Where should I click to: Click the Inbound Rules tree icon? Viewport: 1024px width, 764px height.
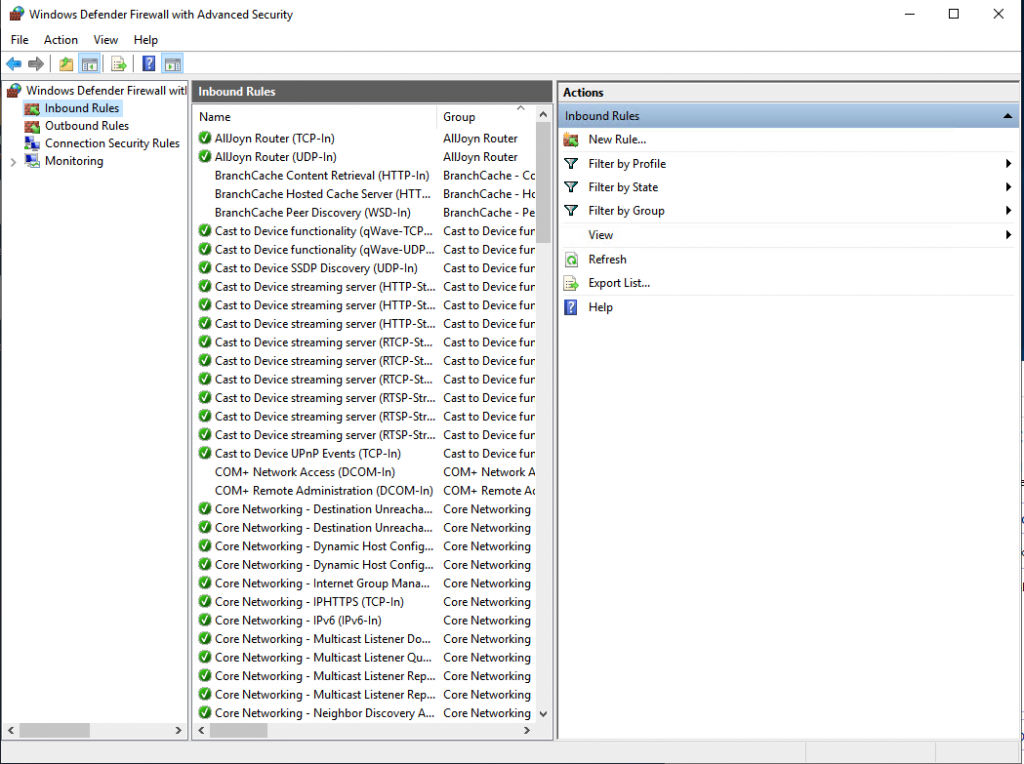(x=32, y=108)
